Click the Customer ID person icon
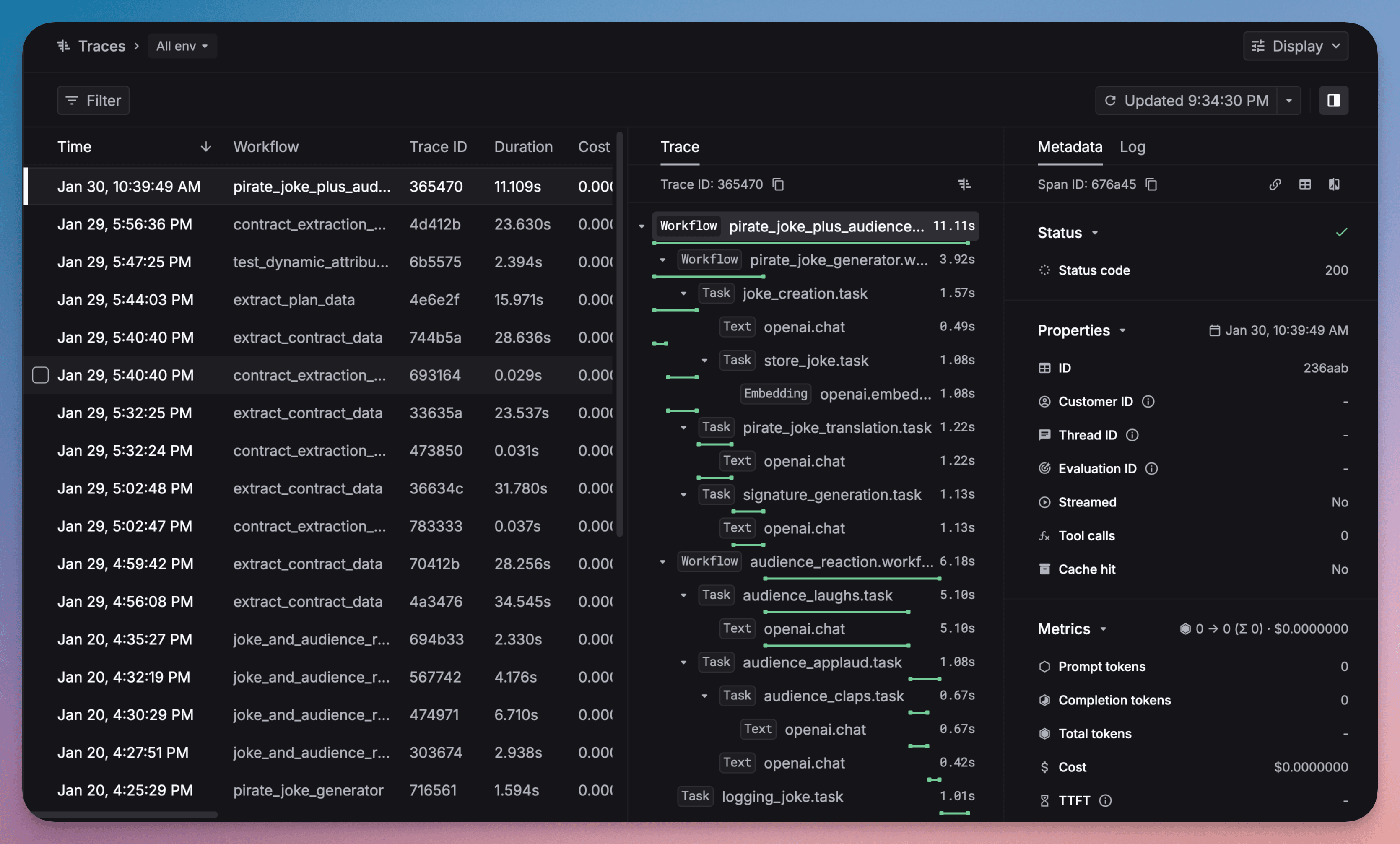1400x844 pixels. pyautogui.click(x=1044, y=401)
